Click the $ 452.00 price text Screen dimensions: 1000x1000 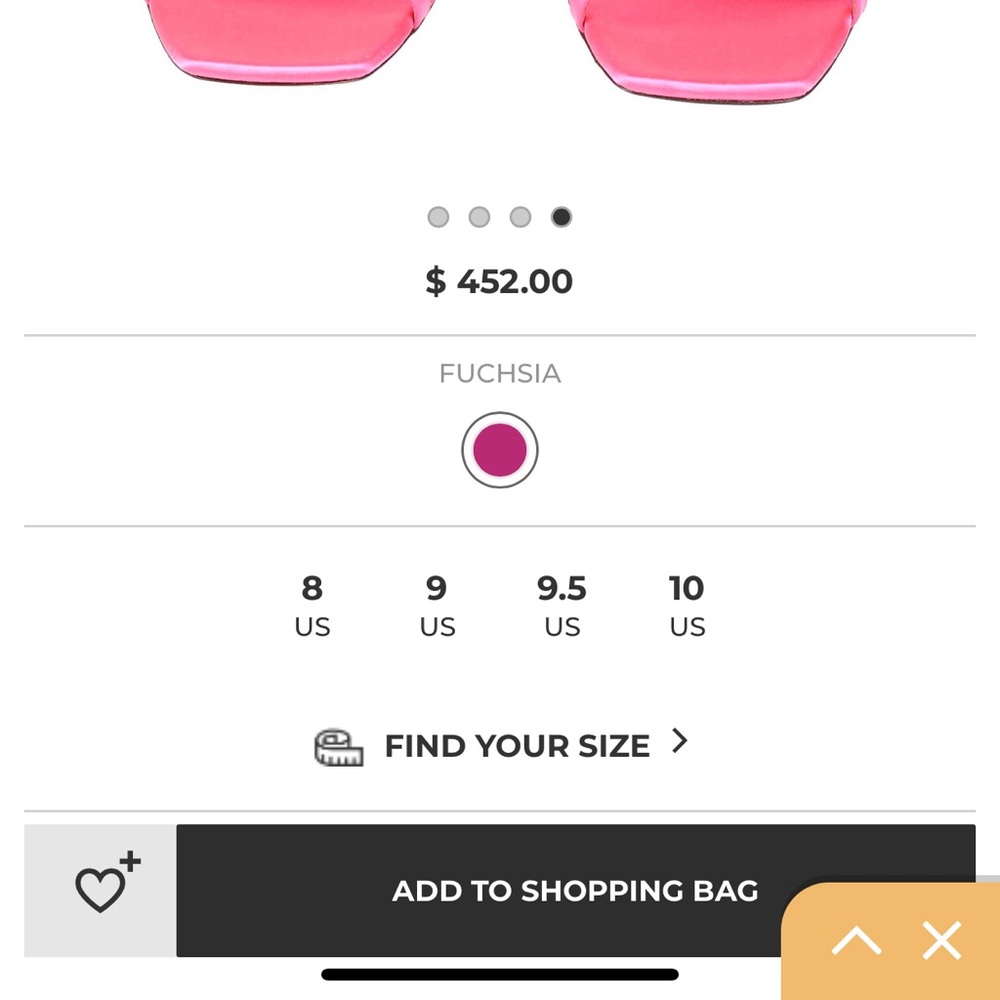tap(499, 282)
